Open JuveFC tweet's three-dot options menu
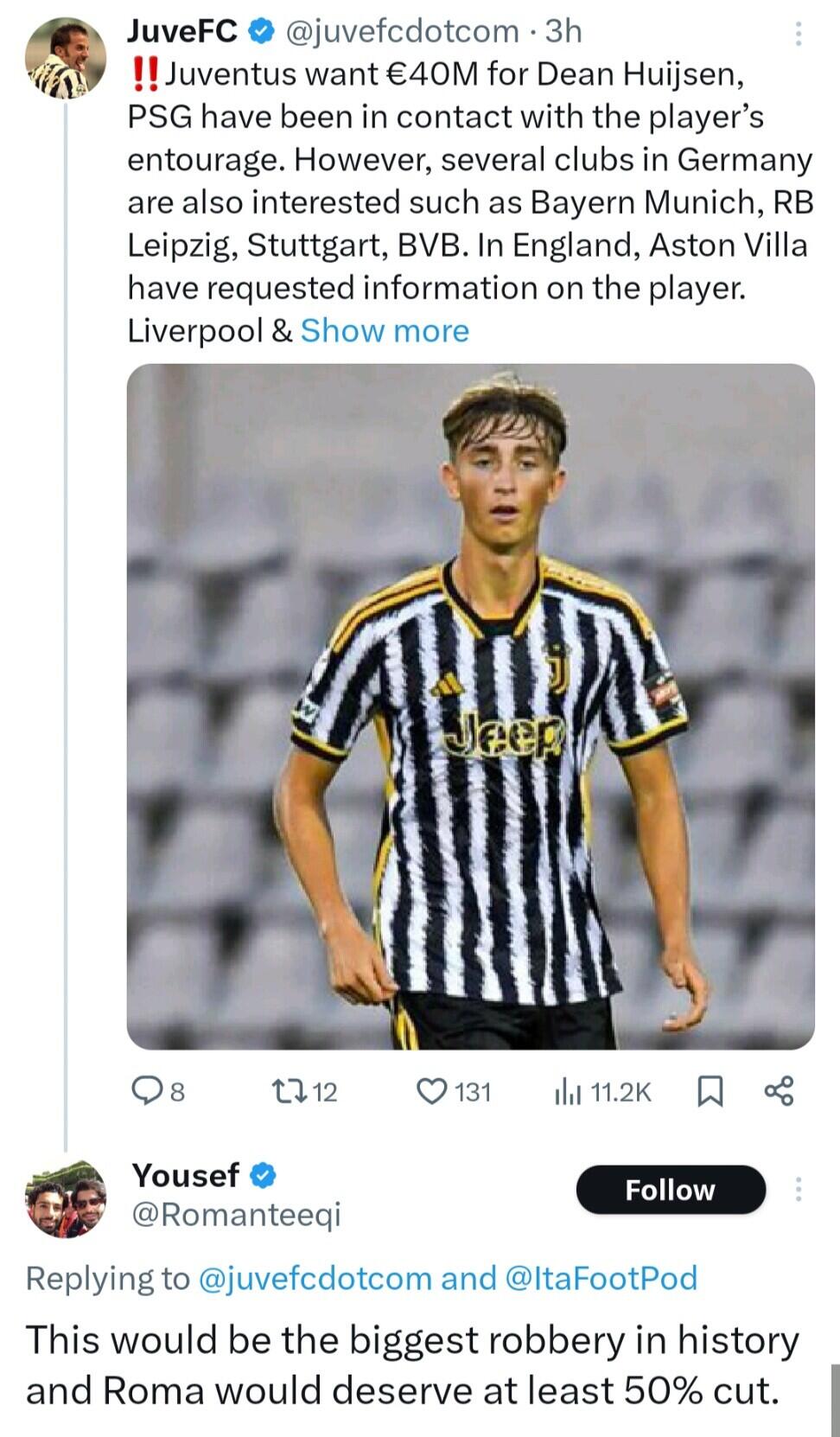The width and height of the screenshot is (840, 1437). (799, 34)
